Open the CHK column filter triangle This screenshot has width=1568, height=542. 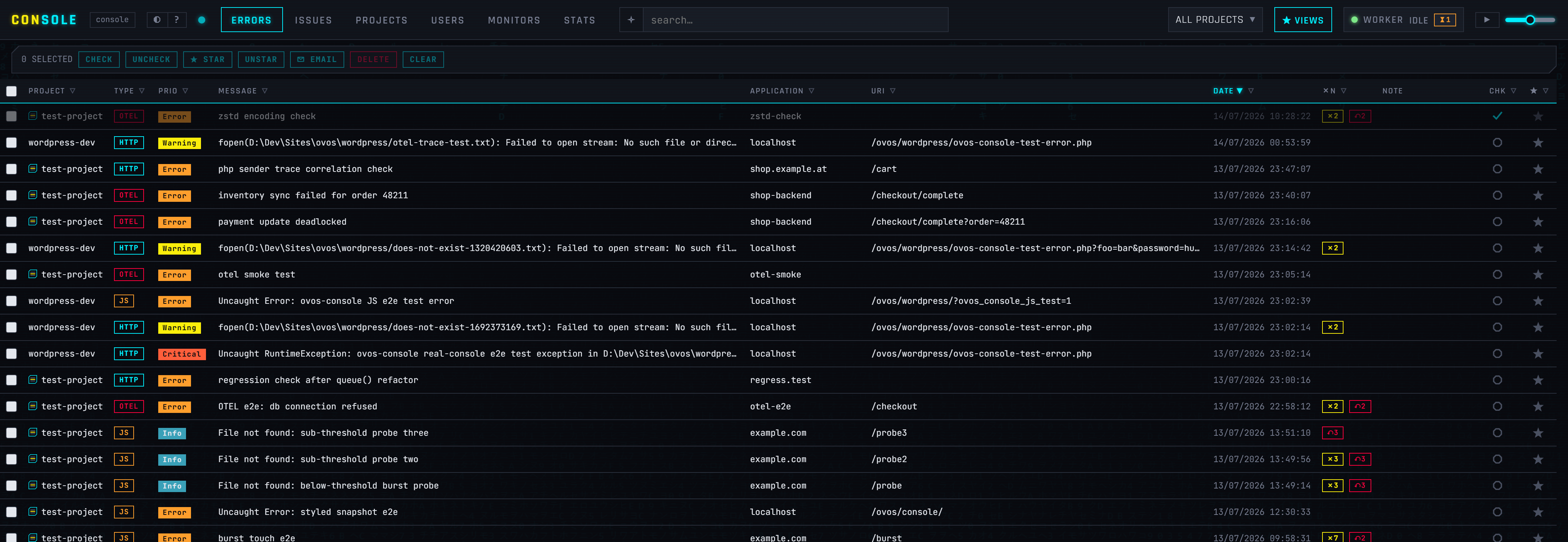[x=1513, y=91]
